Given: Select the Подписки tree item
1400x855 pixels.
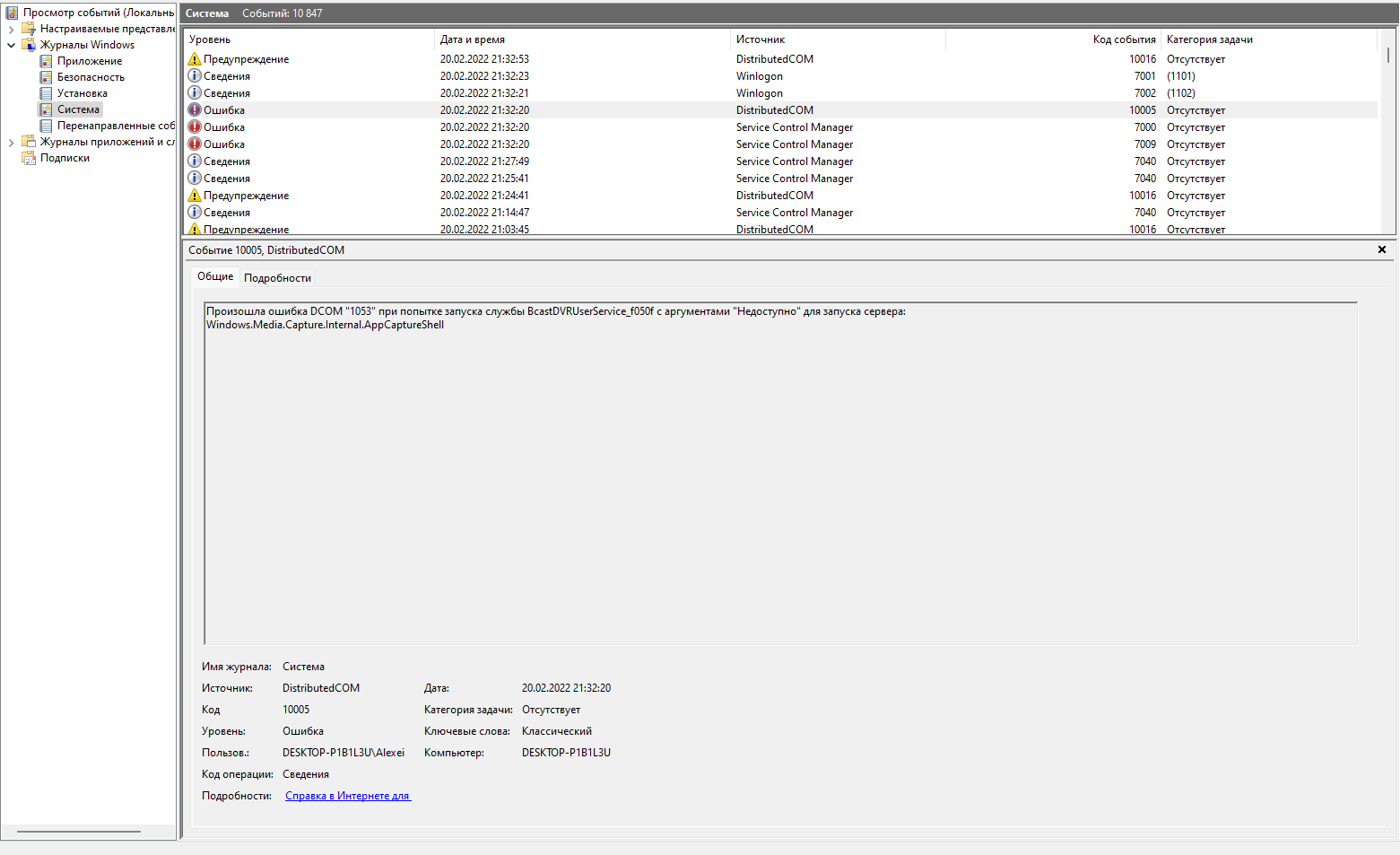Looking at the screenshot, I should click(65, 158).
